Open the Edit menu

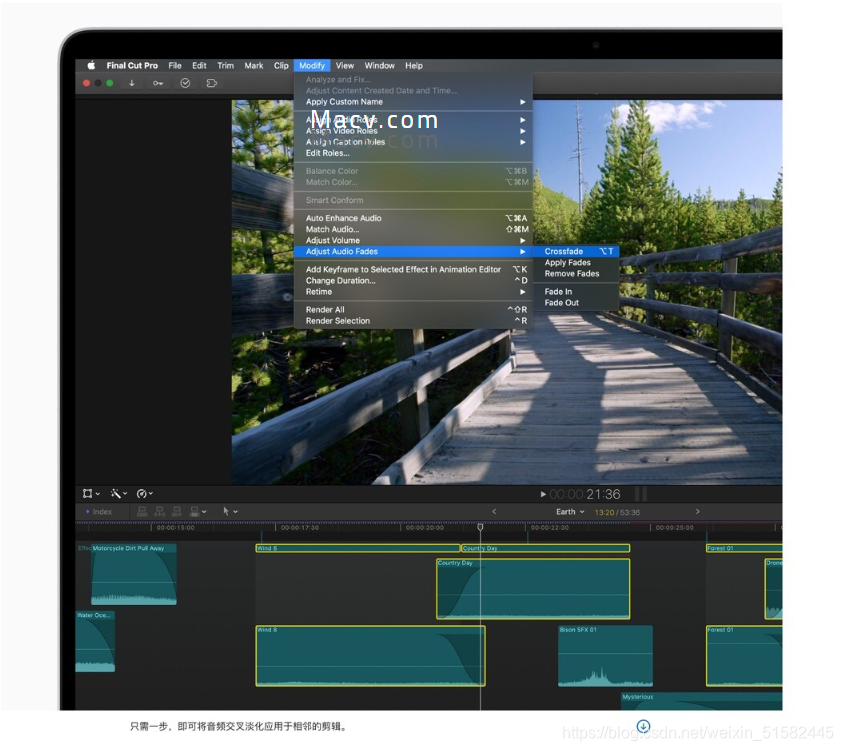(x=199, y=66)
